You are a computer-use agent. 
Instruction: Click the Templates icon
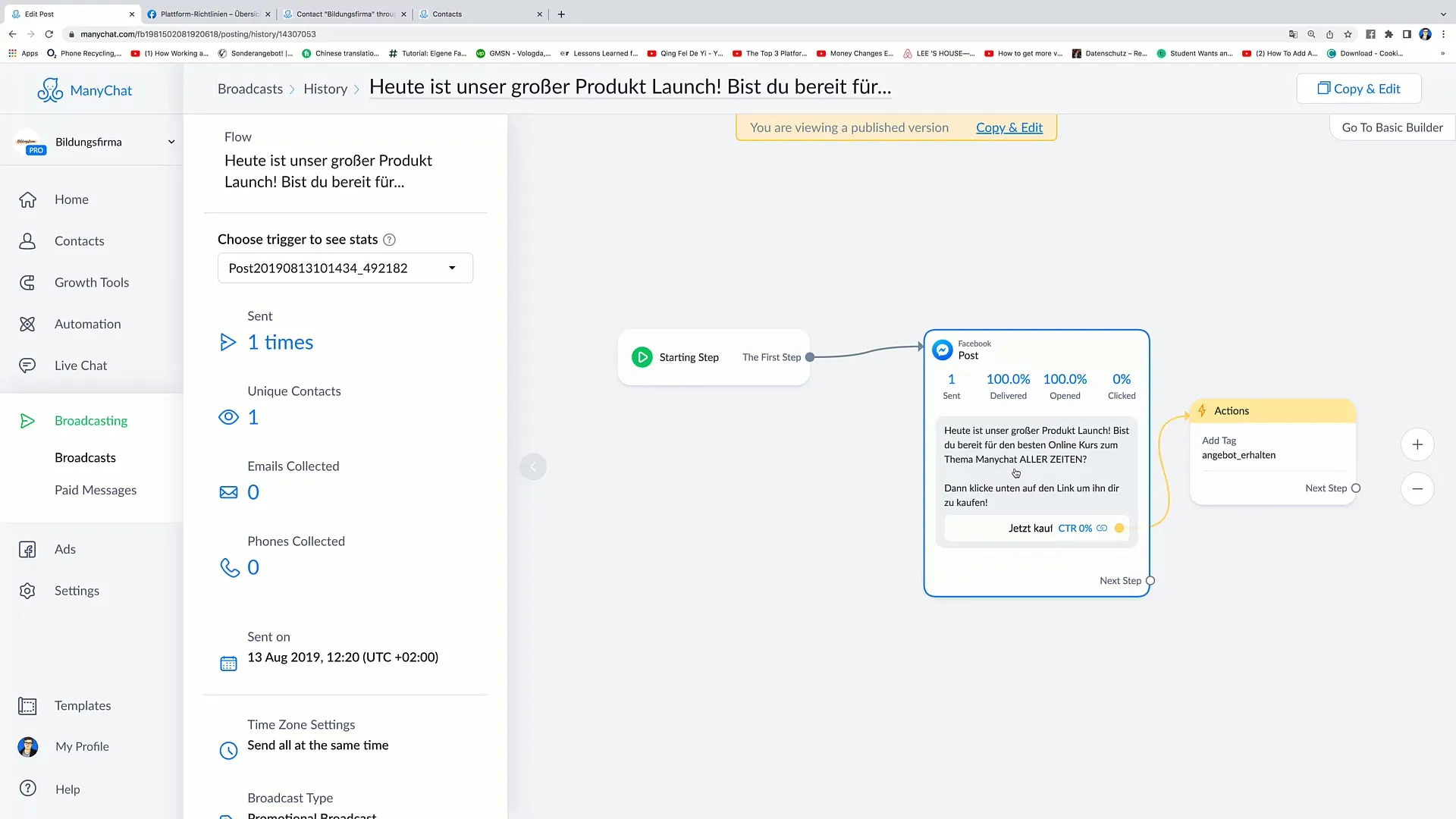point(27,706)
